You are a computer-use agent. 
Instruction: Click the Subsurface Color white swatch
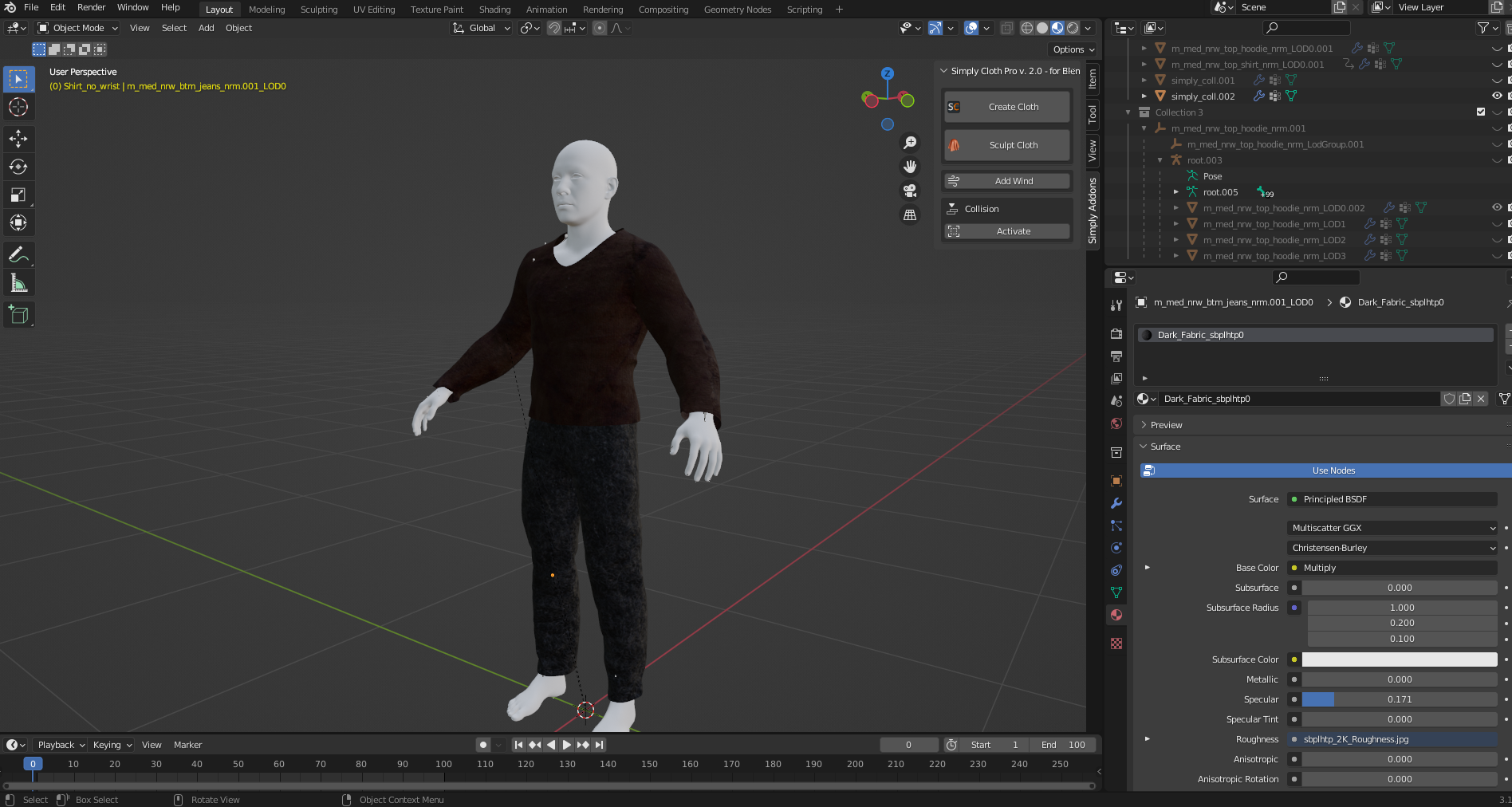tap(1400, 659)
